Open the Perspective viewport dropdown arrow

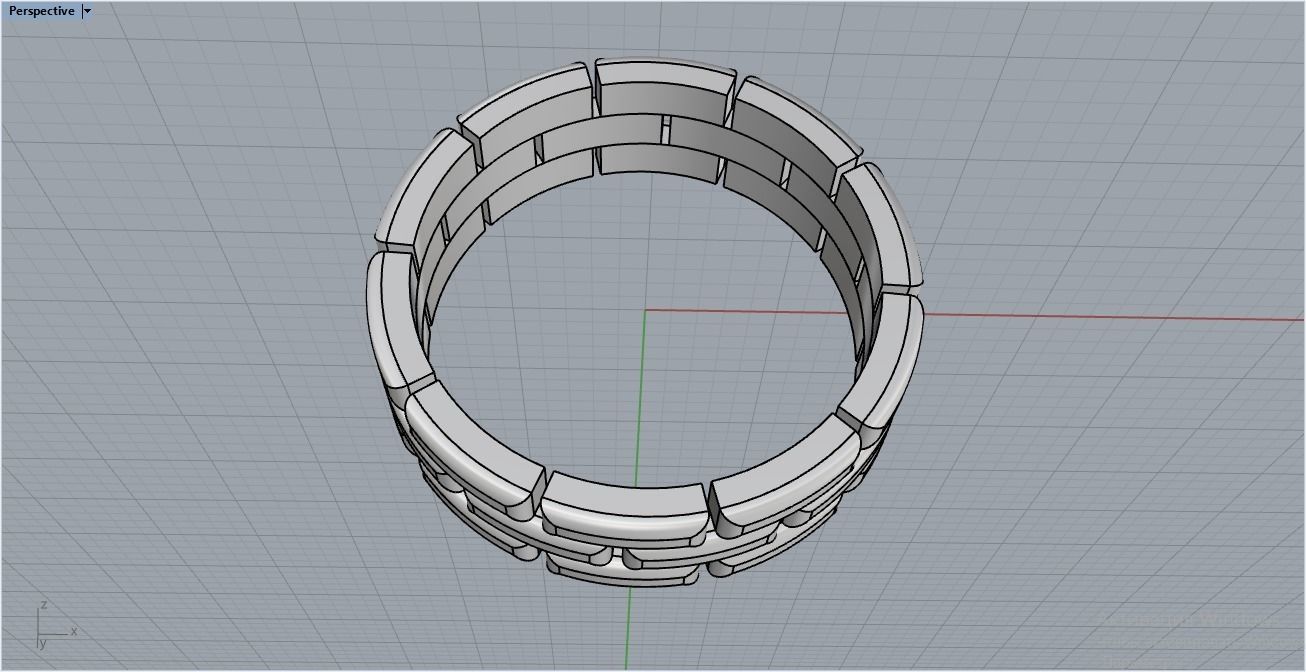87,11
